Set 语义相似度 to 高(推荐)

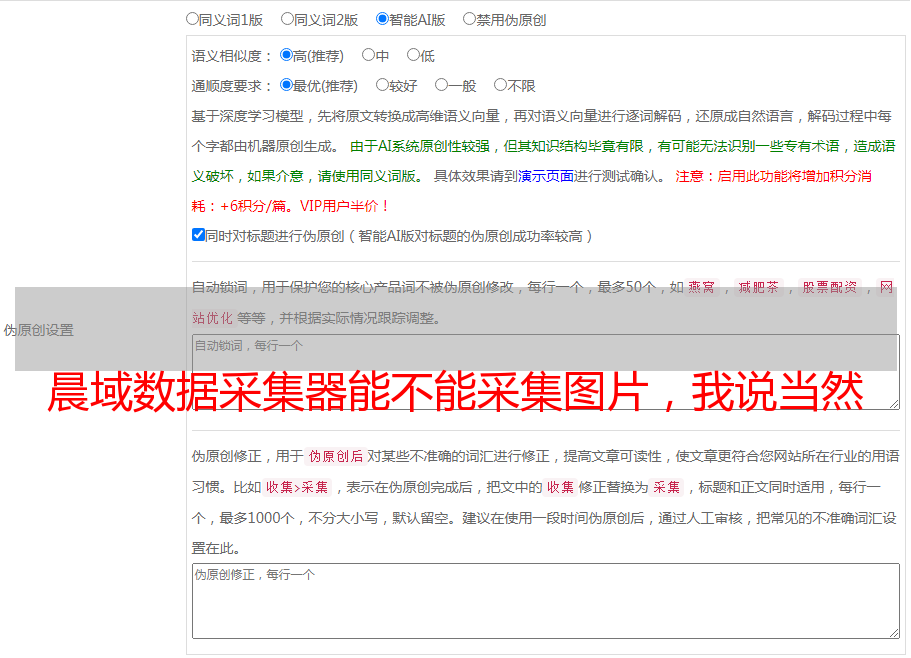tap(286, 56)
